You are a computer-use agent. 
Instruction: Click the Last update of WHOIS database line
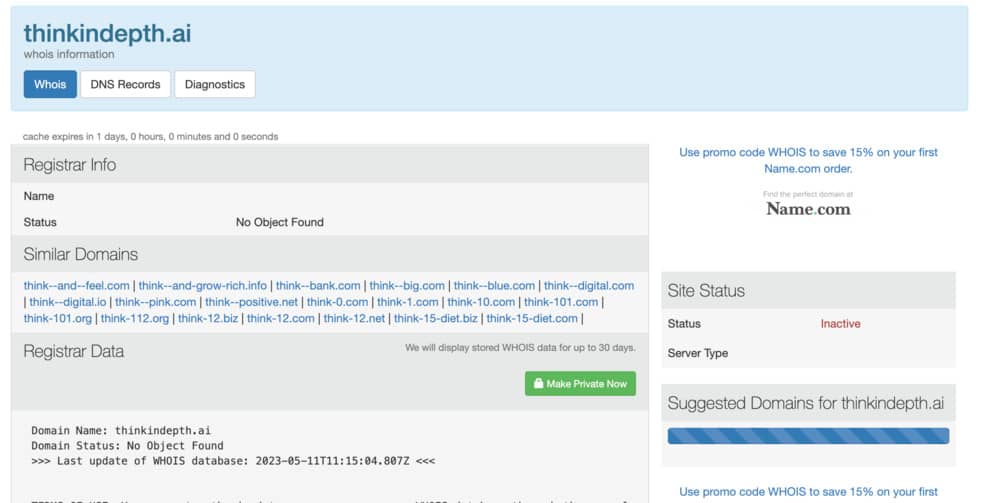coord(233,461)
